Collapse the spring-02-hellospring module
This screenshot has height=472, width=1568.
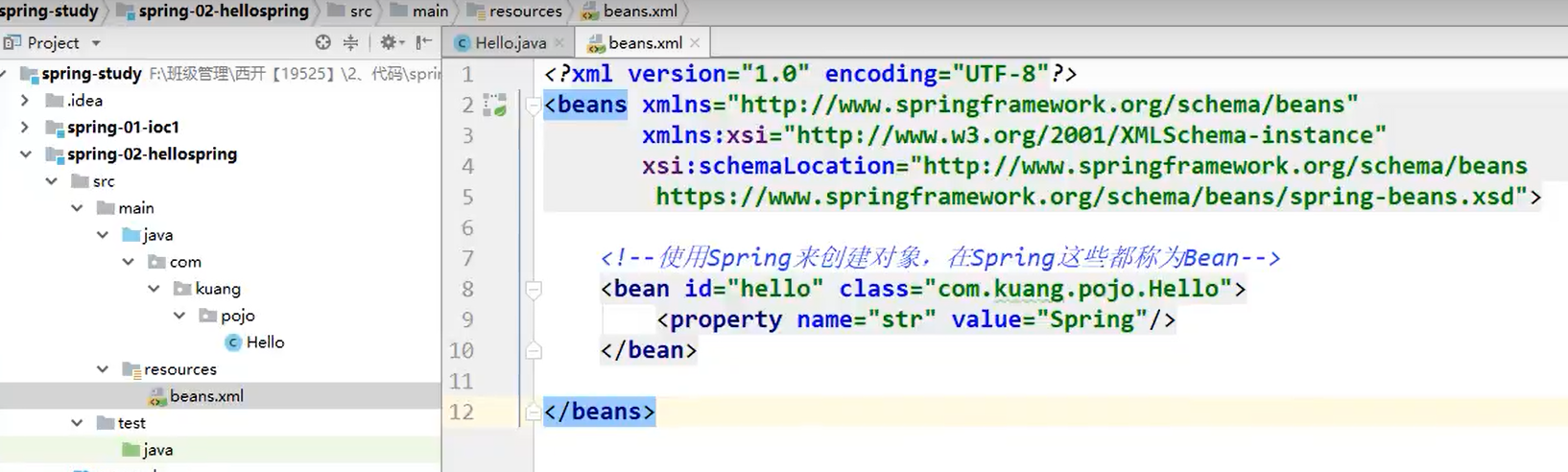[x=25, y=153]
